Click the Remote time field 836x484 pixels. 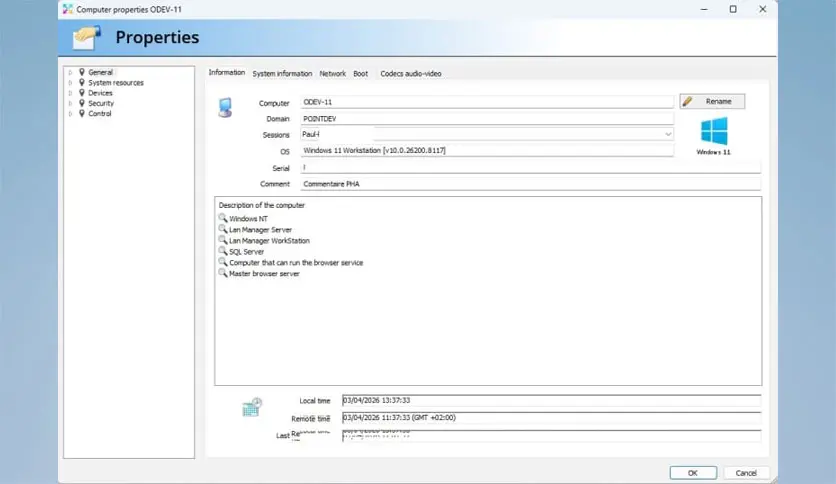click(551, 418)
